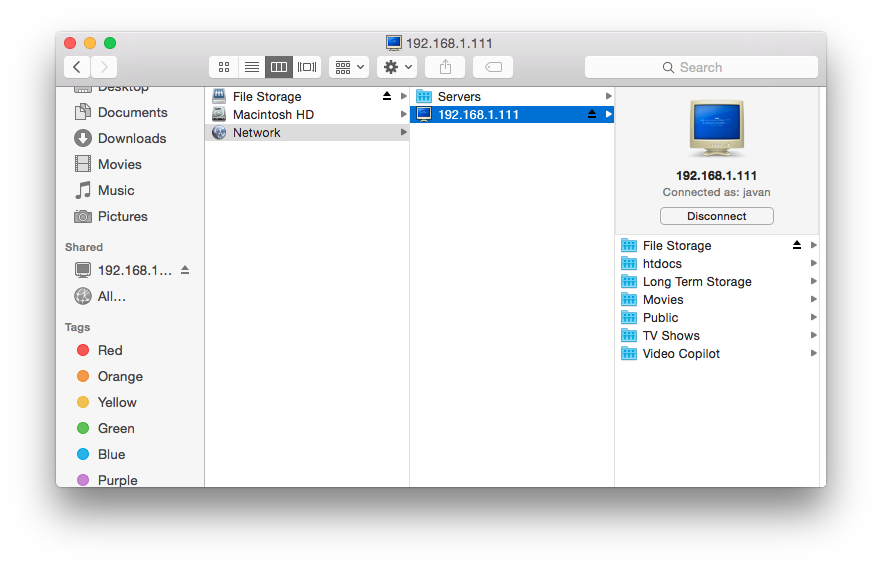Viewport: 882px width, 567px height.
Task: Expand Long Term Storage arrow
Action: (813, 281)
